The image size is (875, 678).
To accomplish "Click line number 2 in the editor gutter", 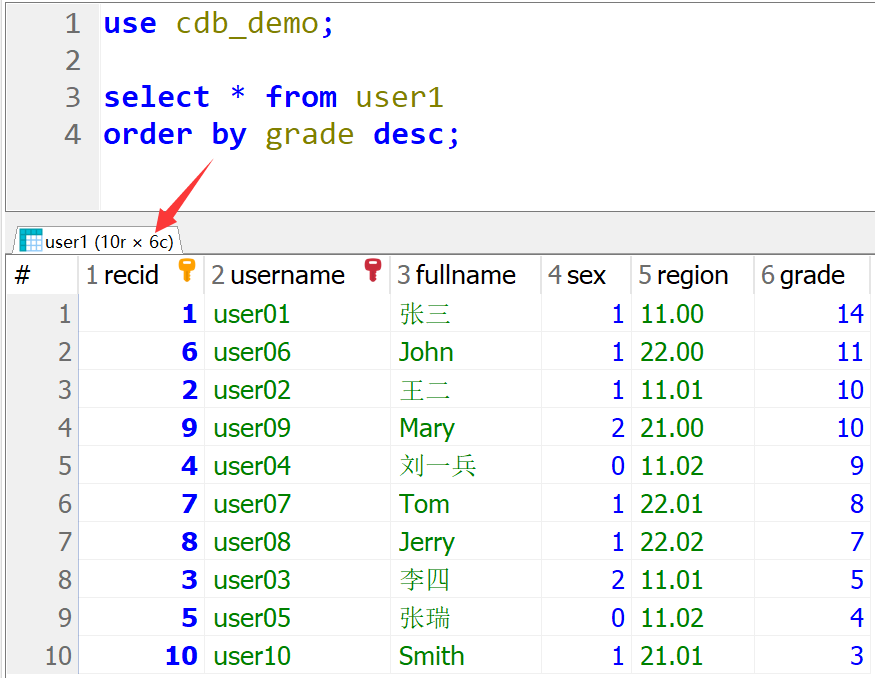I will coord(72,61).
